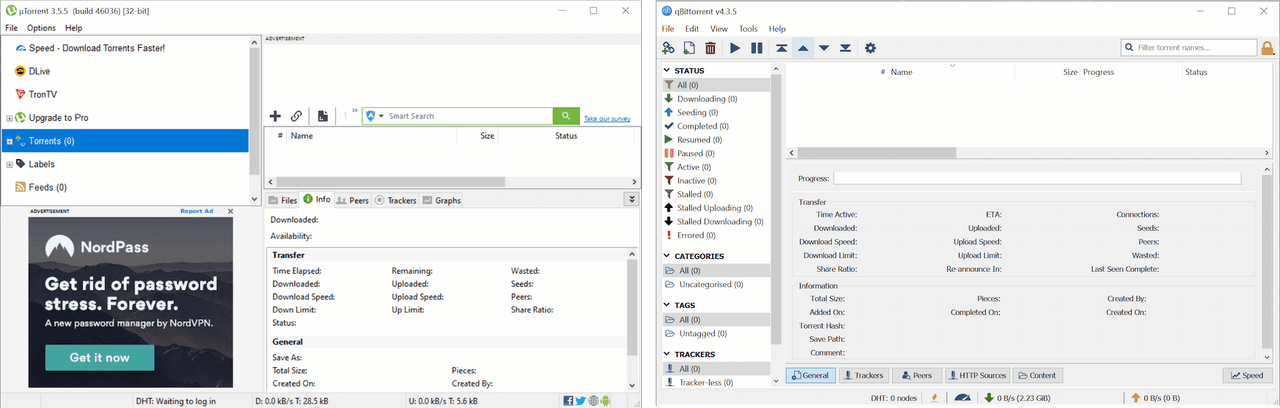Click Move up in queue icon
Screen dimensions: 1280x408
tap(803, 48)
